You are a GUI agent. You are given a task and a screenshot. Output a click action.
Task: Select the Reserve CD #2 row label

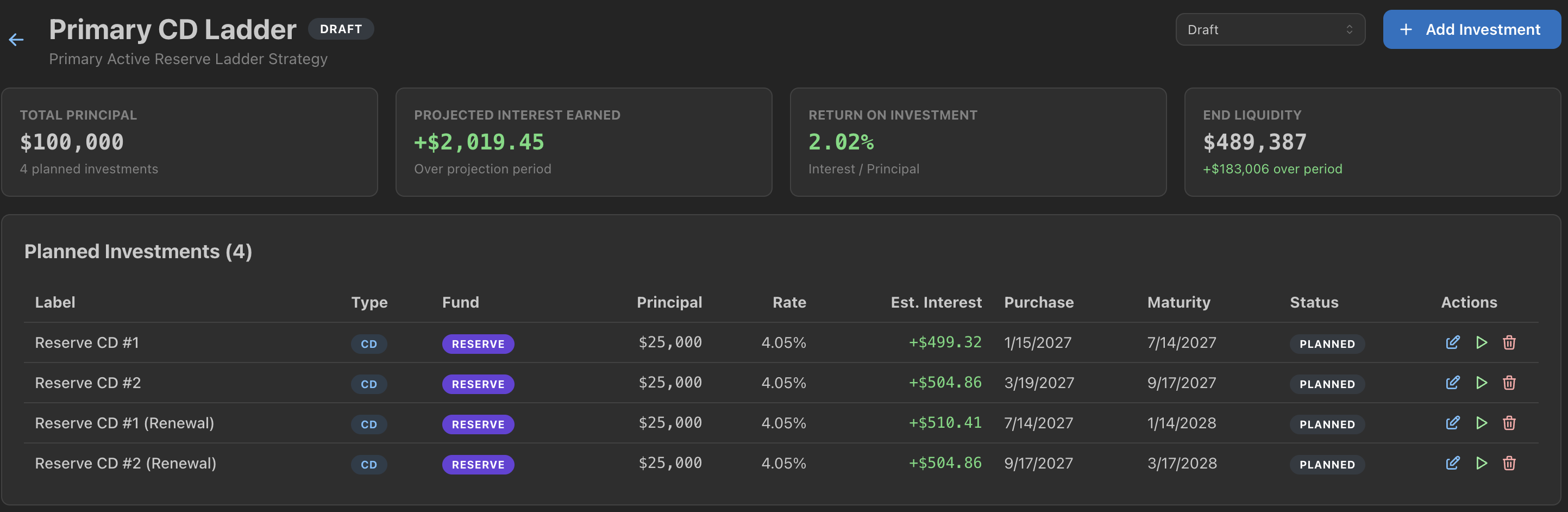pyautogui.click(x=87, y=382)
